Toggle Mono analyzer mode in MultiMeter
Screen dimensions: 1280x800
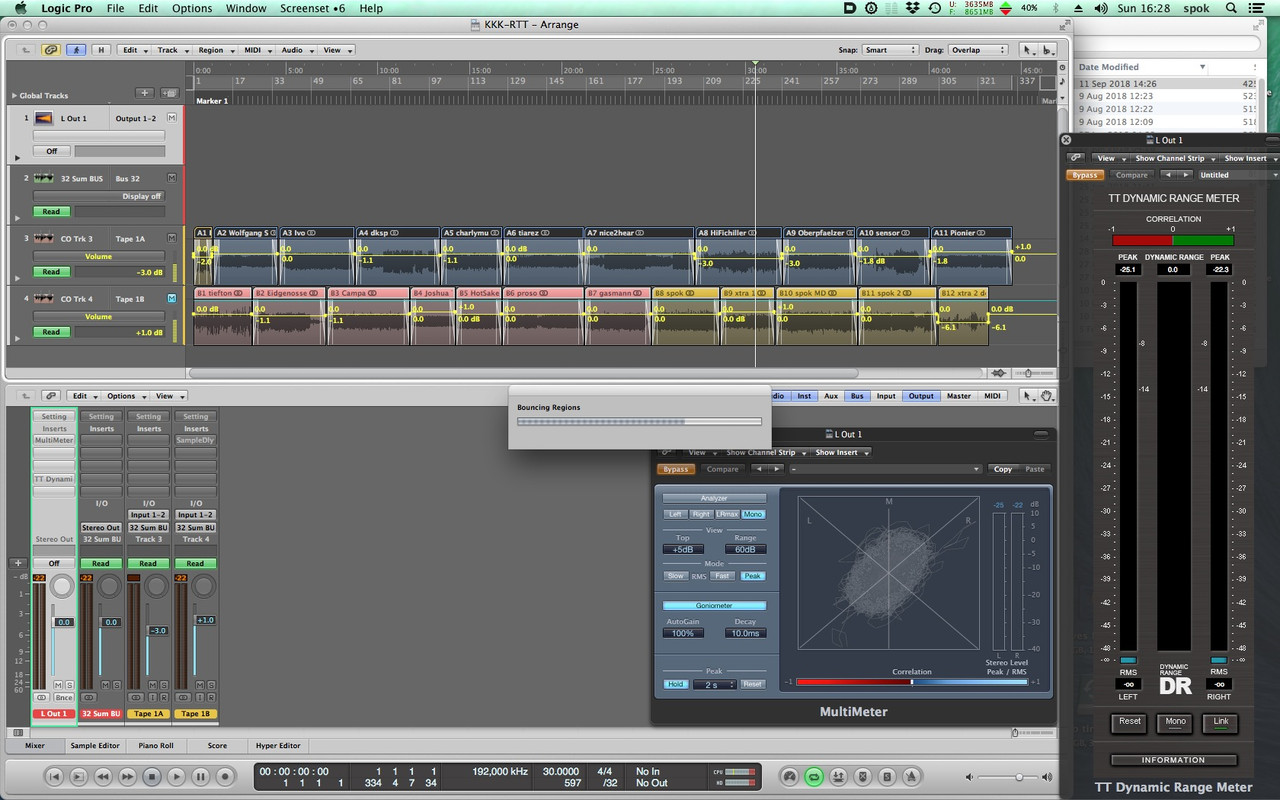click(x=753, y=514)
